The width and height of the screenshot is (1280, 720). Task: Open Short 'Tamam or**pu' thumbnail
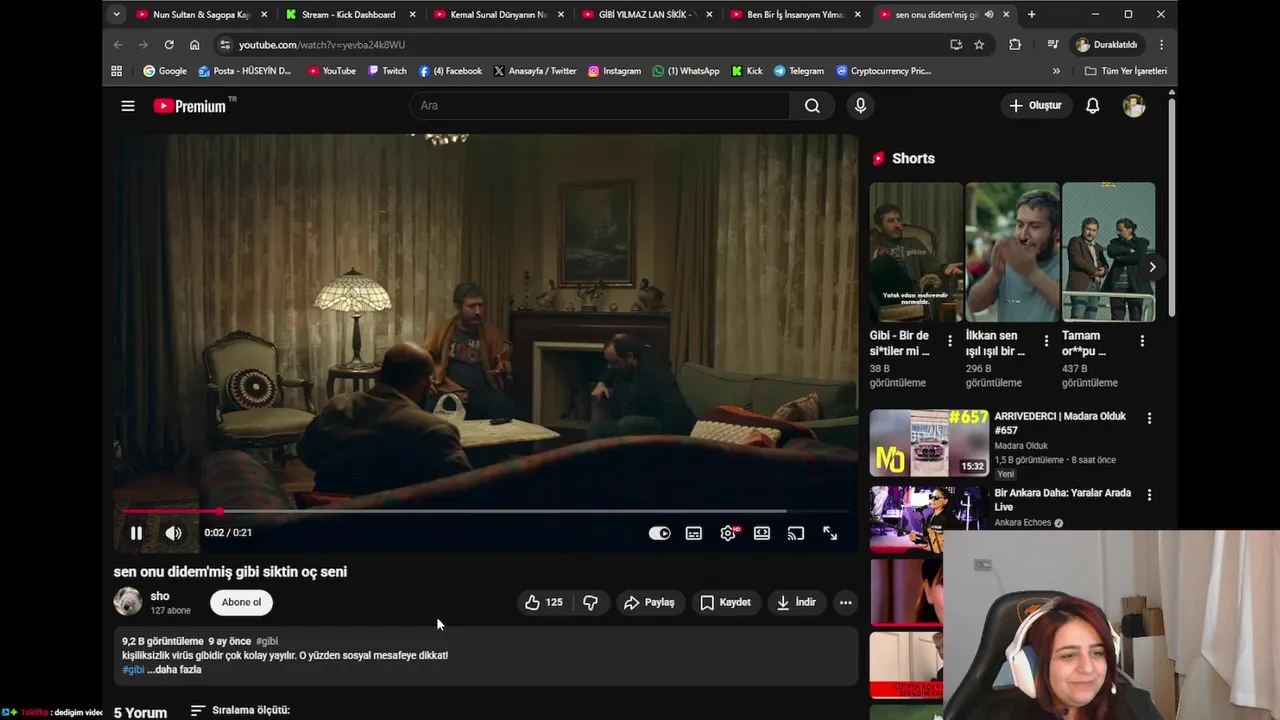click(1108, 252)
